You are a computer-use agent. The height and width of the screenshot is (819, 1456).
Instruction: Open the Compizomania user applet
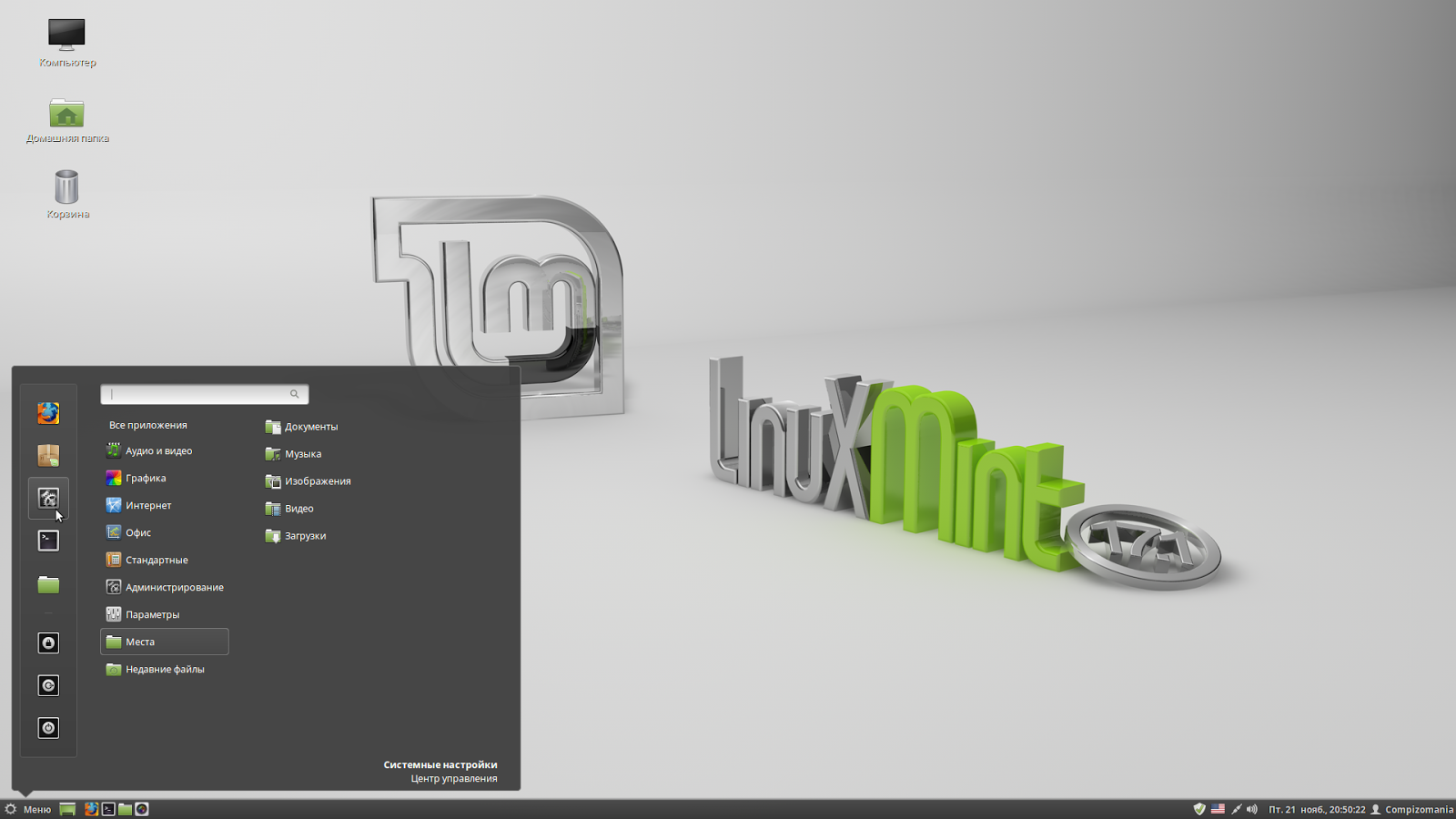coord(1411,809)
